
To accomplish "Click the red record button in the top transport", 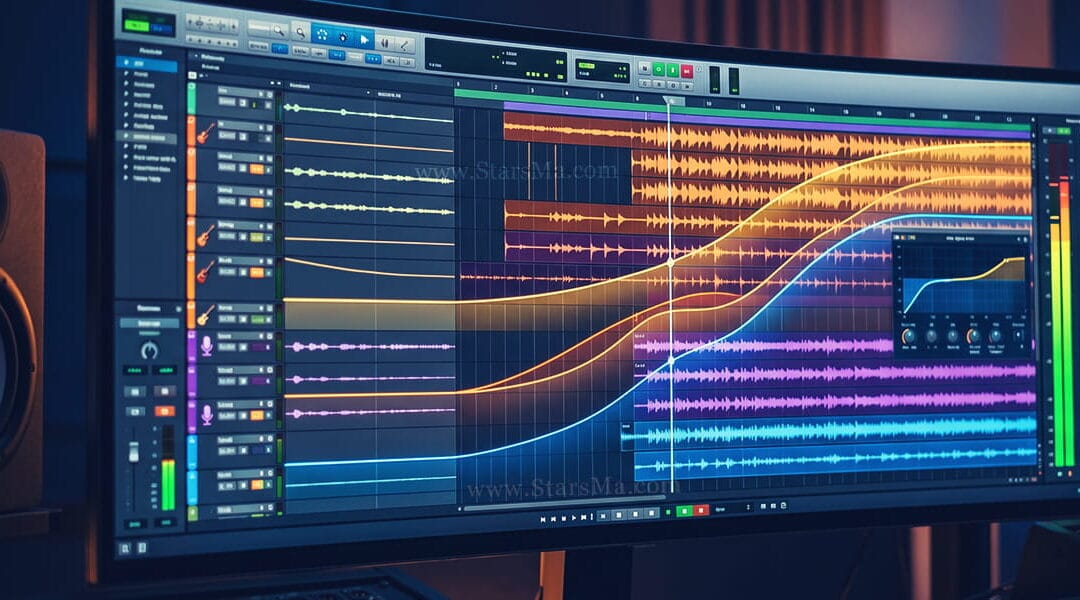I will [687, 71].
